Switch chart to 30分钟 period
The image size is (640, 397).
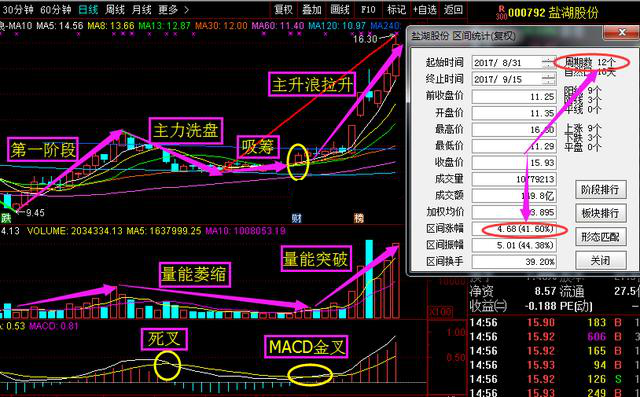click(18, 9)
